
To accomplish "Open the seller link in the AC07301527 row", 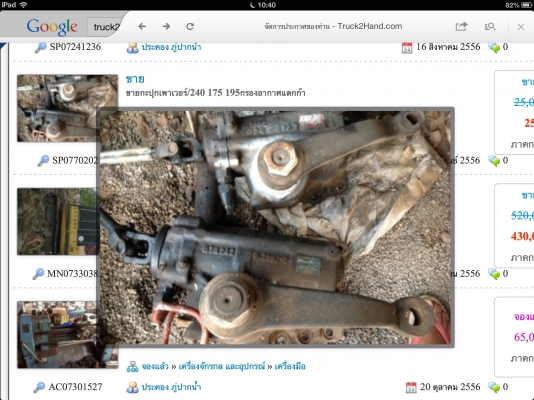I will click(171, 387).
